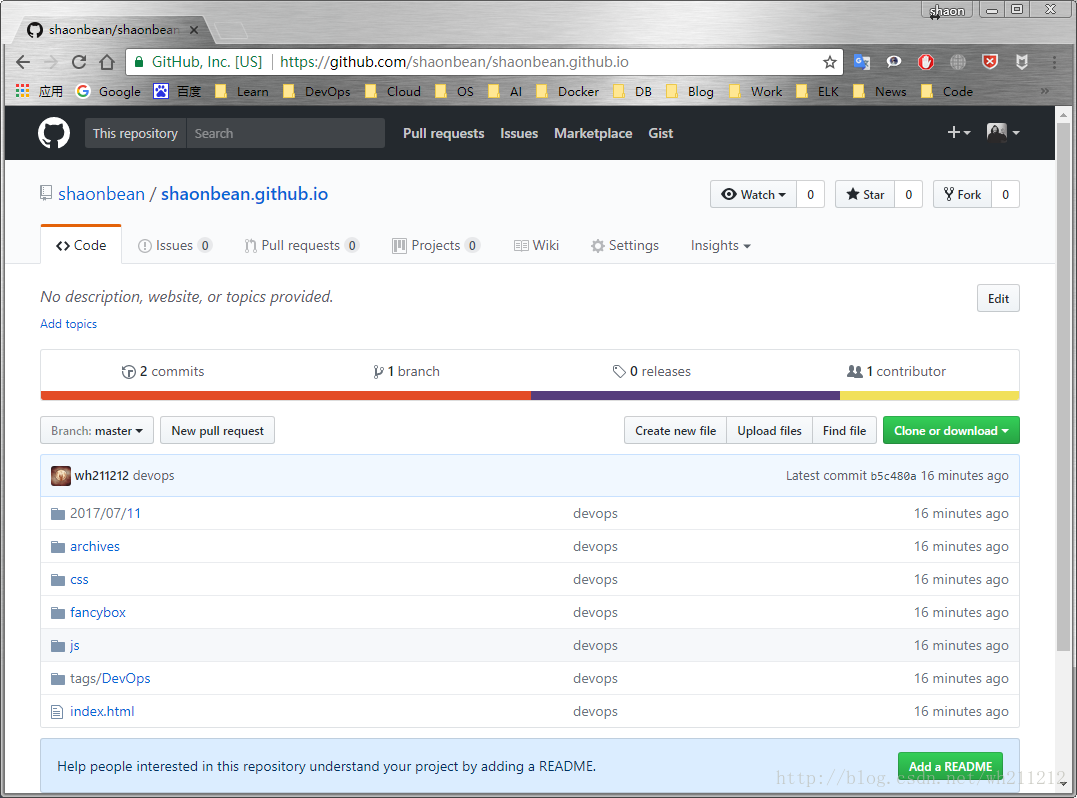Click the Create new file button

coord(674,430)
